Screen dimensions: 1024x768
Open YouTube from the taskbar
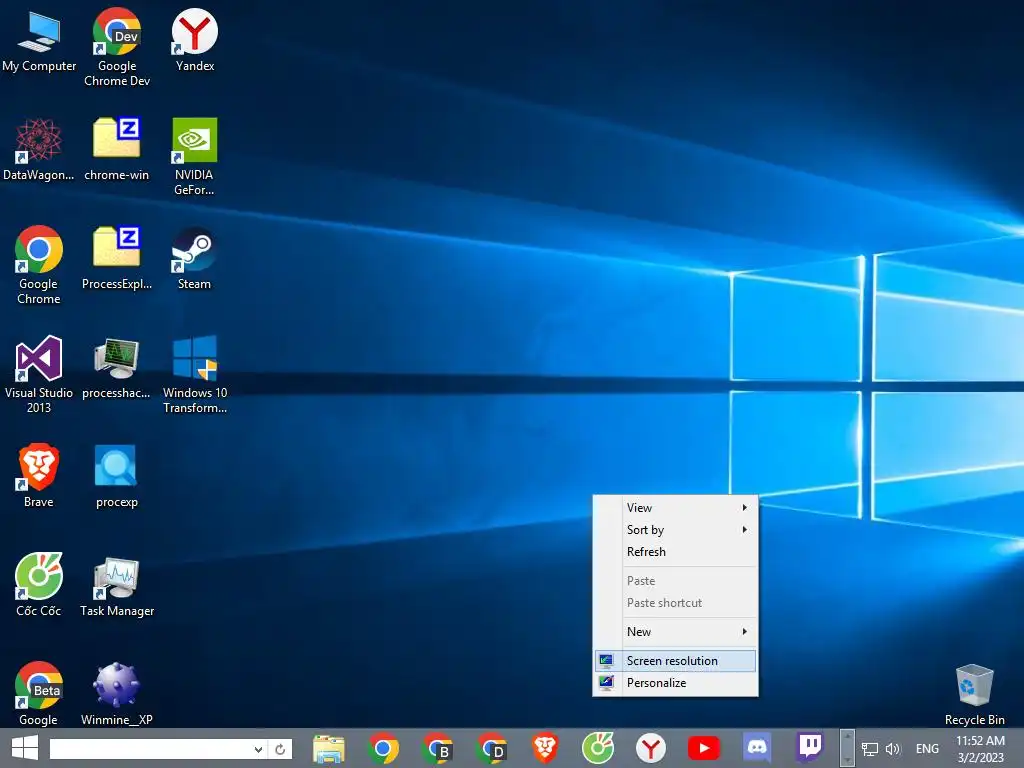click(x=704, y=748)
